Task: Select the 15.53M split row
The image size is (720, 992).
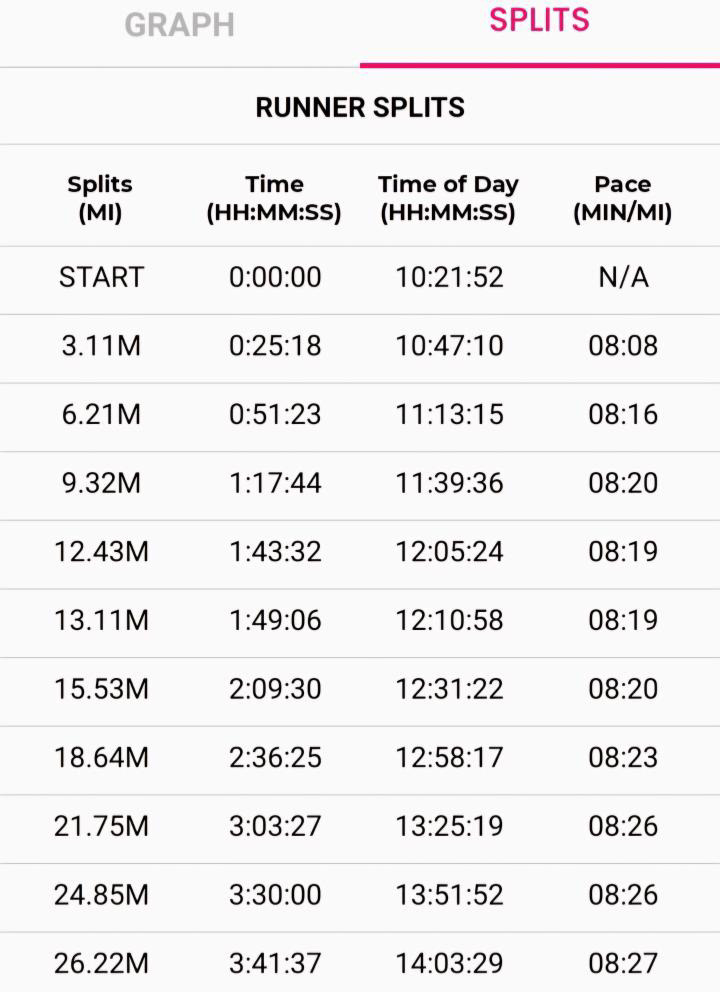Action: click(x=360, y=690)
